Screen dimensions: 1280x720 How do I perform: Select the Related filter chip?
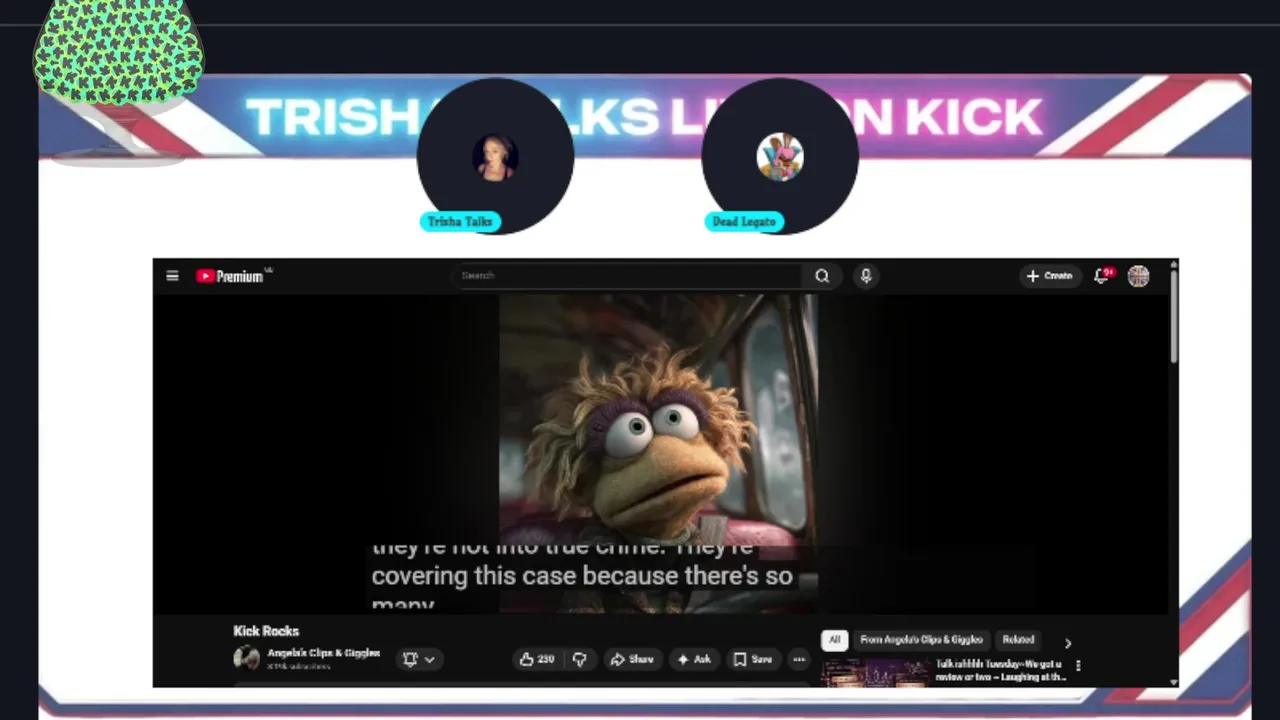1018,640
